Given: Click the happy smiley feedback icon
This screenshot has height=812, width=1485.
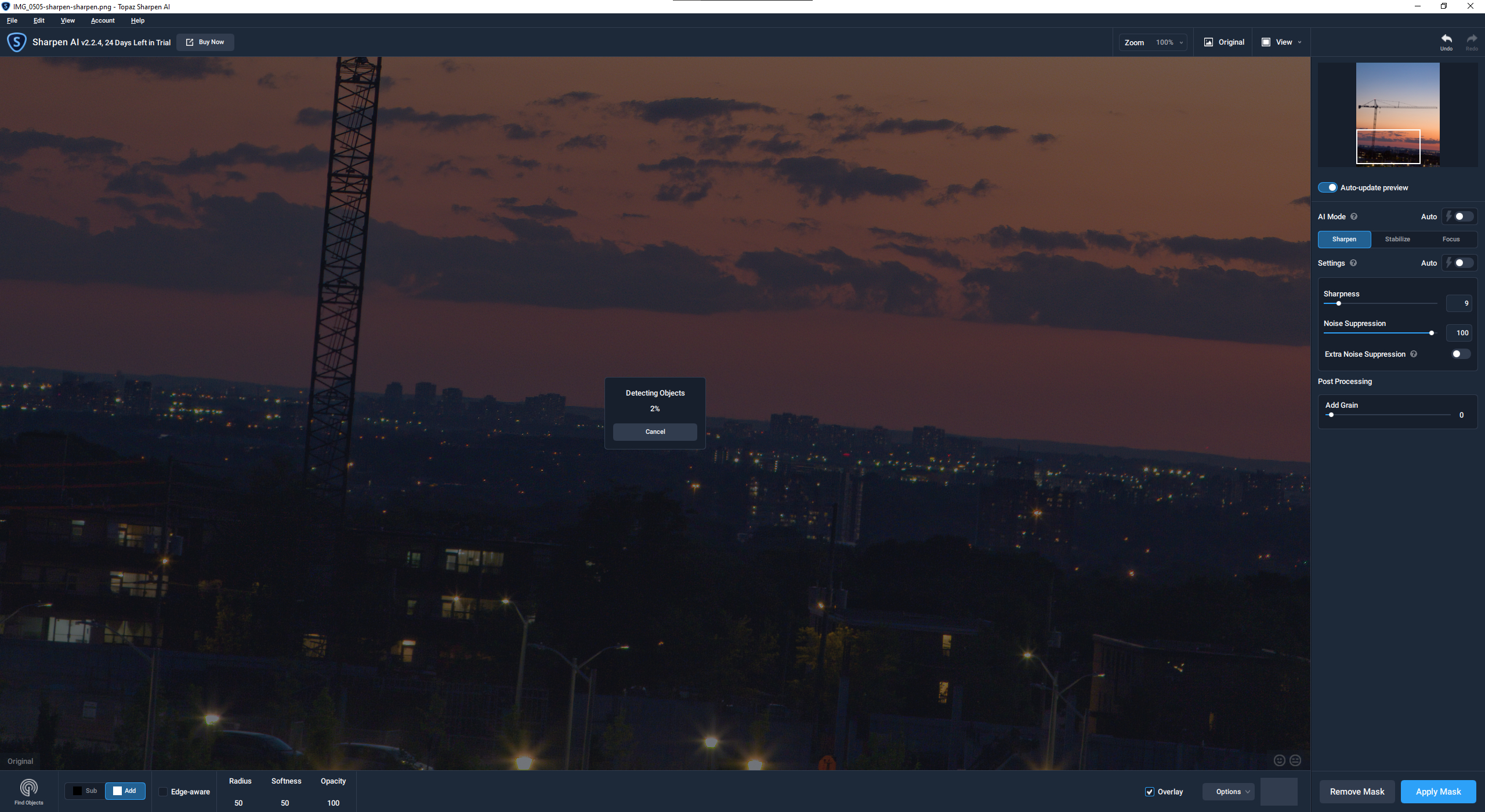Looking at the screenshot, I should point(1279,760).
